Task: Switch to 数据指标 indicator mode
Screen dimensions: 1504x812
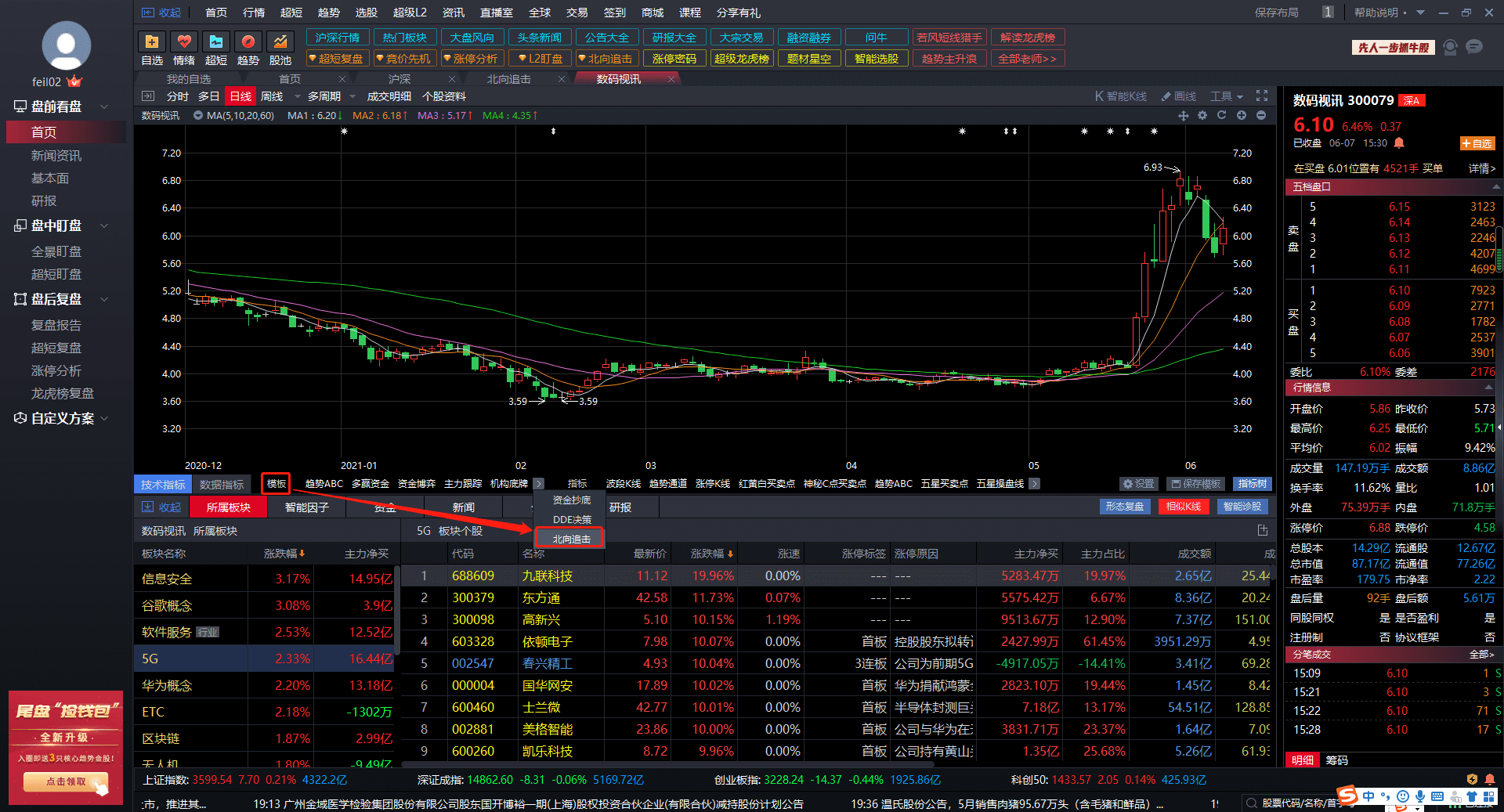Action: pyautogui.click(x=222, y=484)
